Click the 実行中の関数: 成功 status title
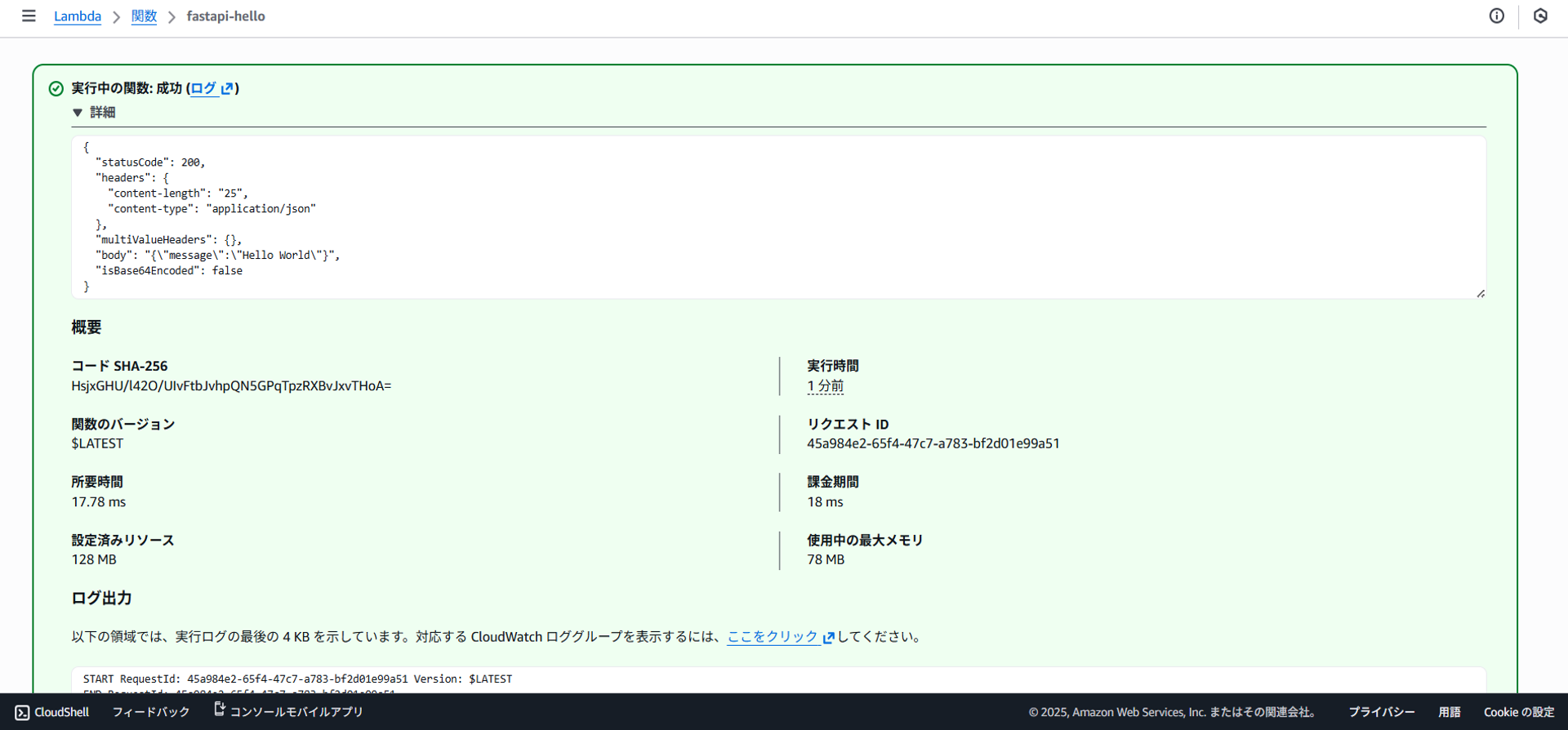The width and height of the screenshot is (1568, 730). 127,88
